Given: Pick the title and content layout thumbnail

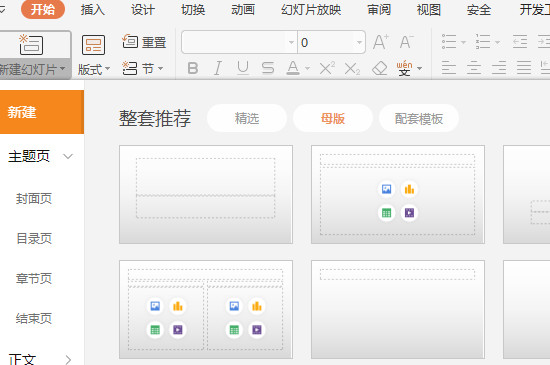Looking at the screenshot, I should (398, 194).
